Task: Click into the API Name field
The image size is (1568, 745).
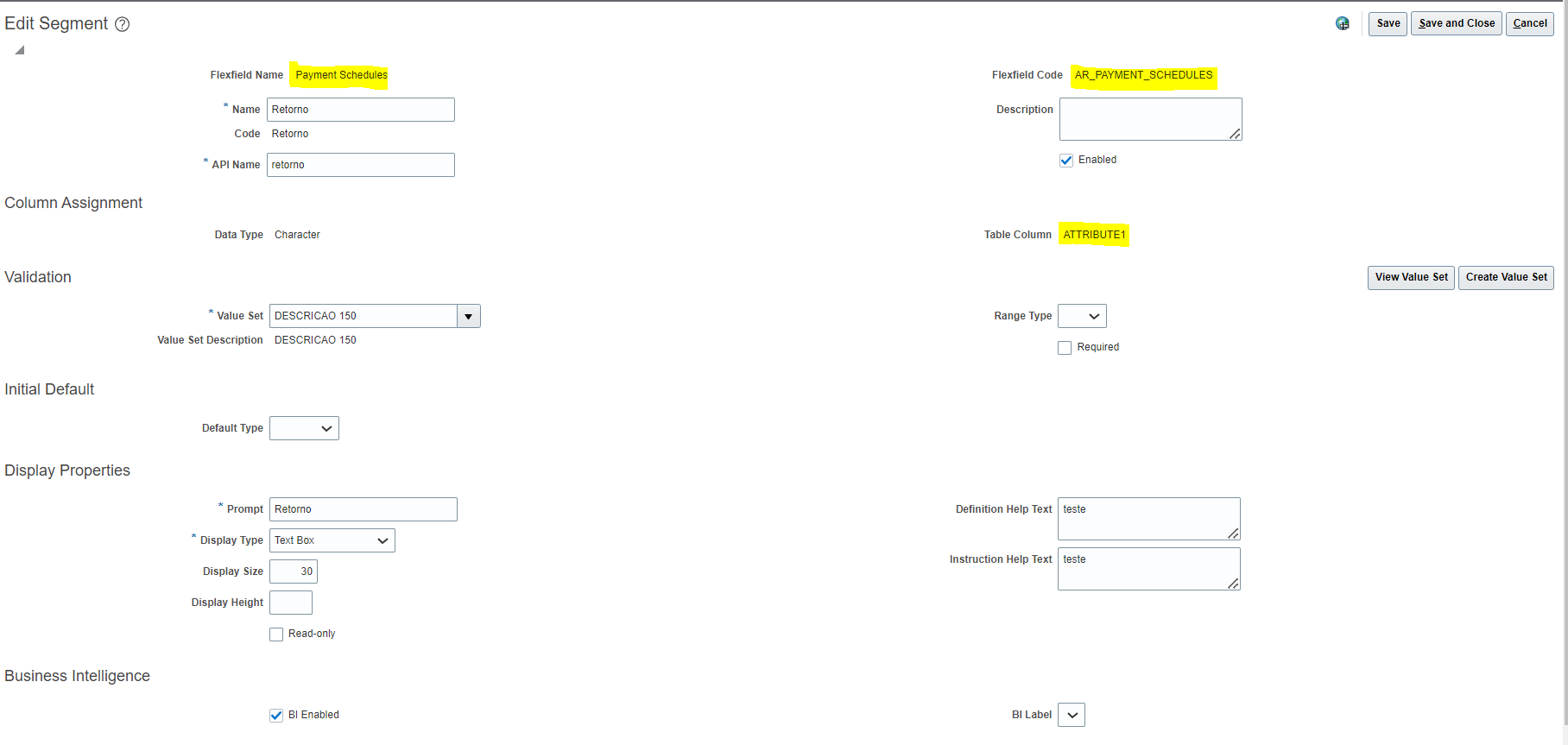Action: tap(361, 165)
